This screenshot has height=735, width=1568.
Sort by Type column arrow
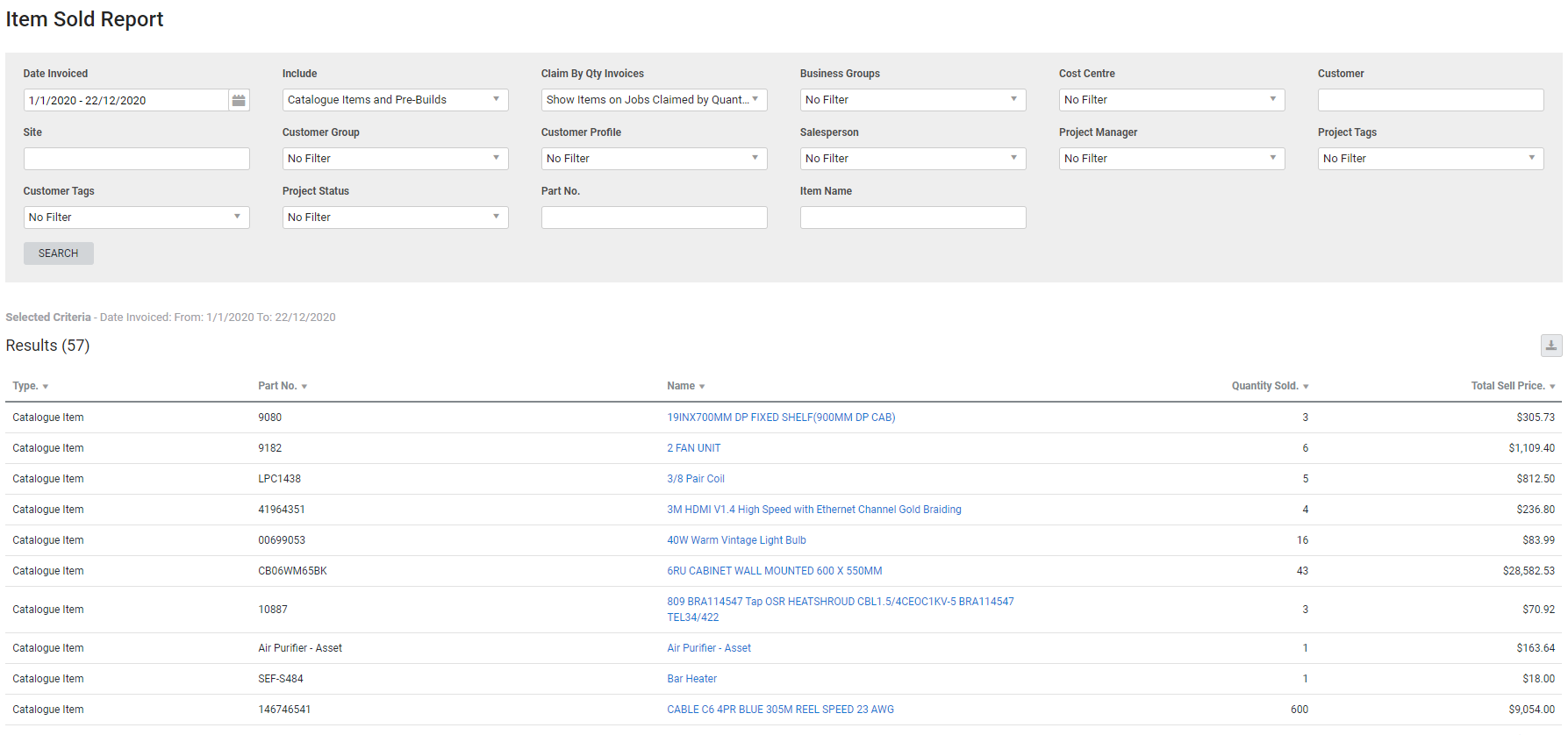point(46,387)
